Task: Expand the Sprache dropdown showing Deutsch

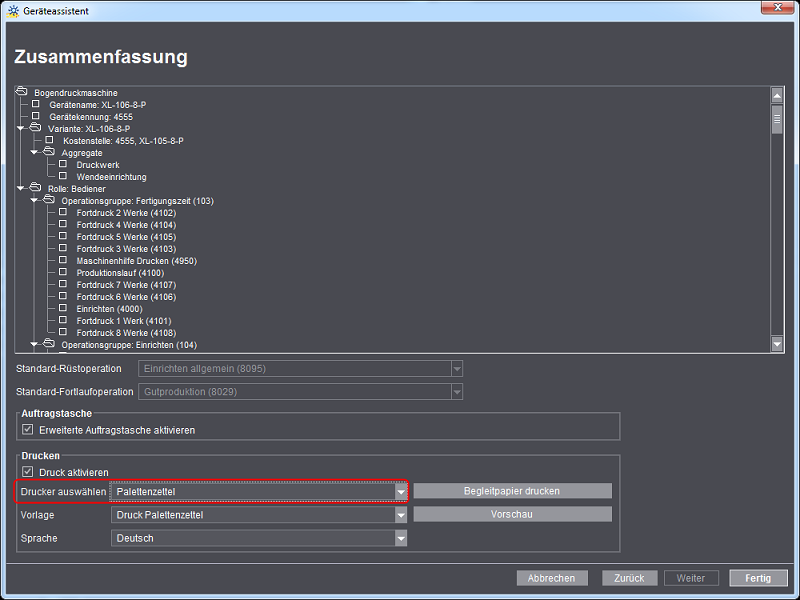Action: 401,538
